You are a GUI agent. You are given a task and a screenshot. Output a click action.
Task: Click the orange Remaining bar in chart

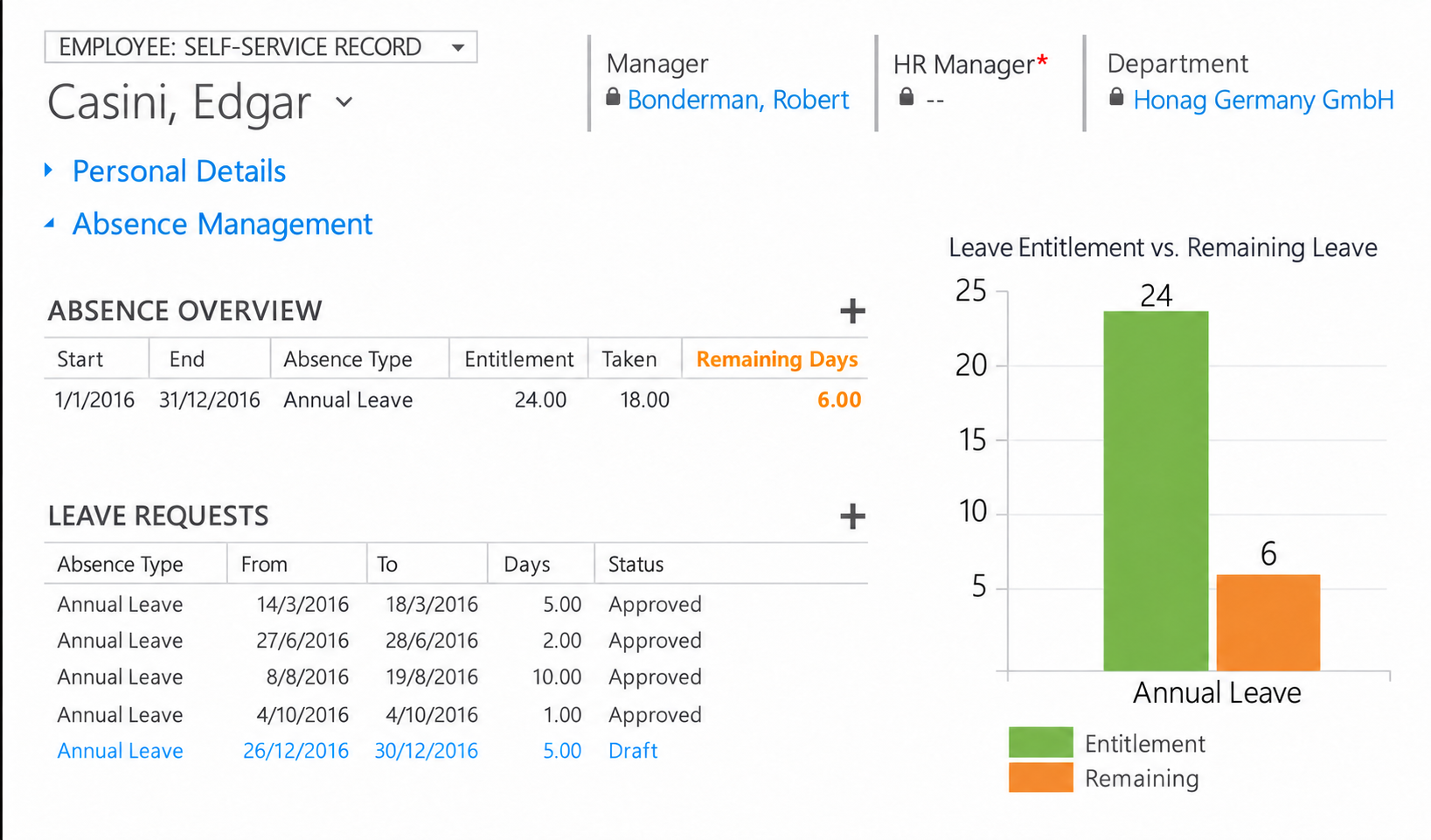point(1268,622)
